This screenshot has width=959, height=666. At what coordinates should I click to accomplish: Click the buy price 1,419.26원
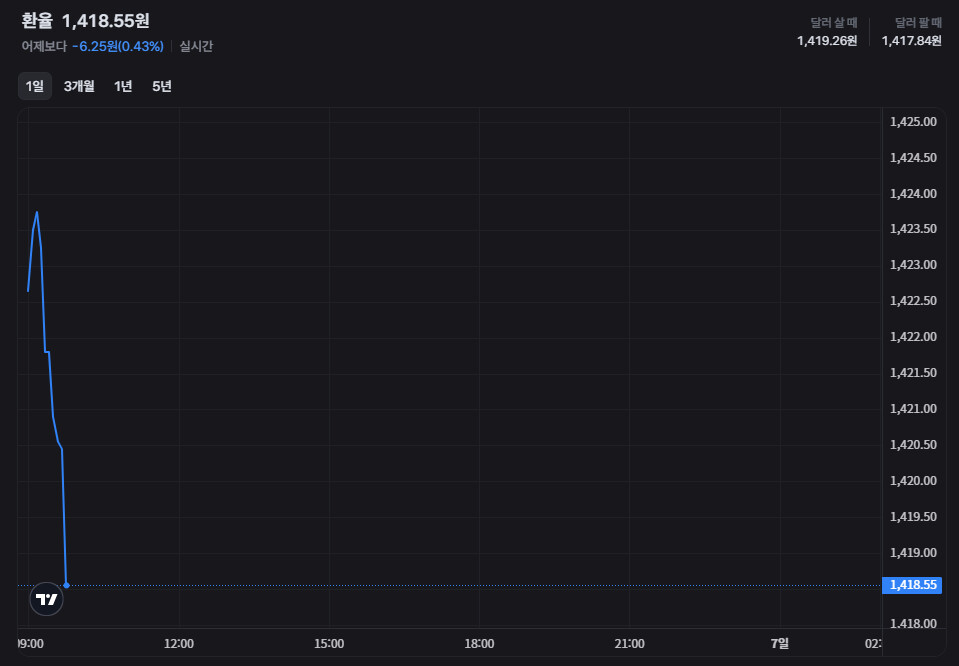pyautogui.click(x=827, y=40)
